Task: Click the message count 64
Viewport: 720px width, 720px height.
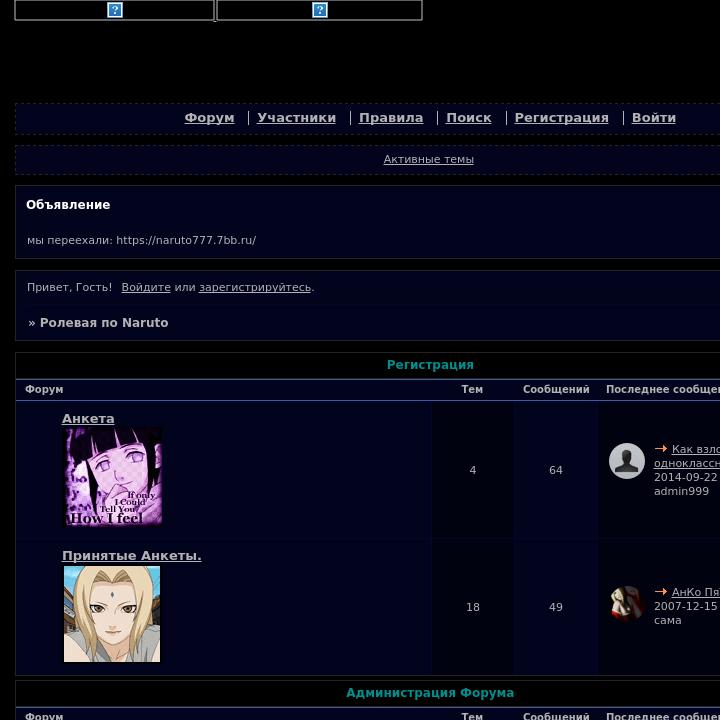Action: tap(556, 470)
